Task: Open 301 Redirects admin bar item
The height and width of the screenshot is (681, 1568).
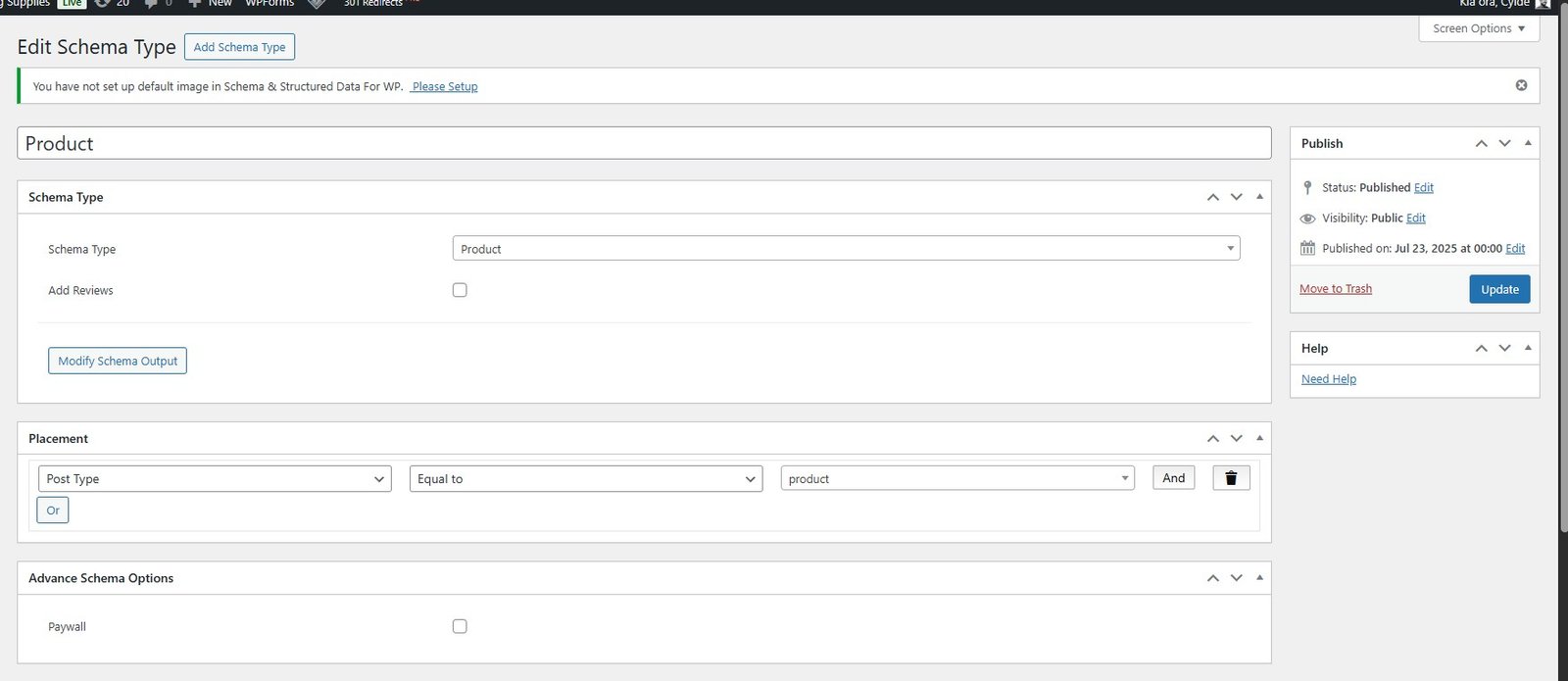Action: point(373,4)
